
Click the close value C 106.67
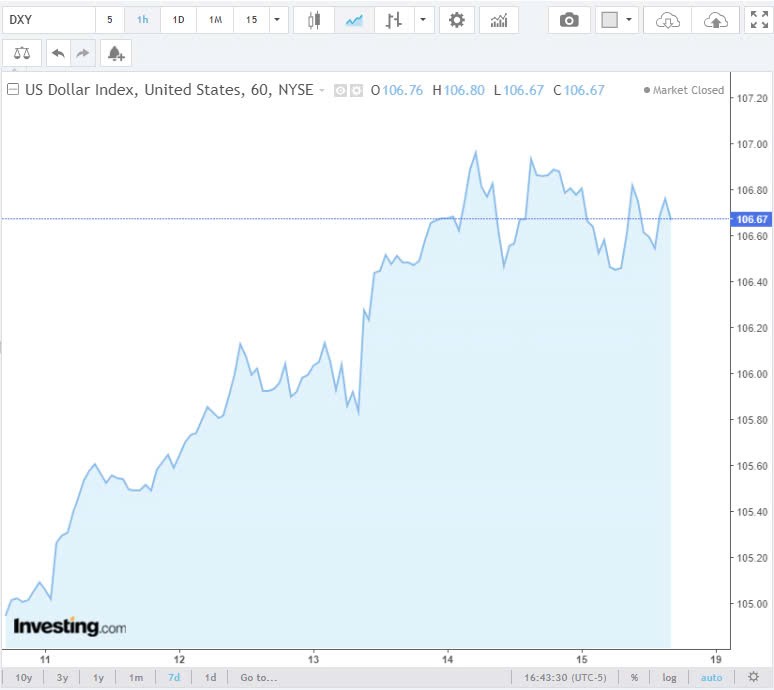point(579,90)
